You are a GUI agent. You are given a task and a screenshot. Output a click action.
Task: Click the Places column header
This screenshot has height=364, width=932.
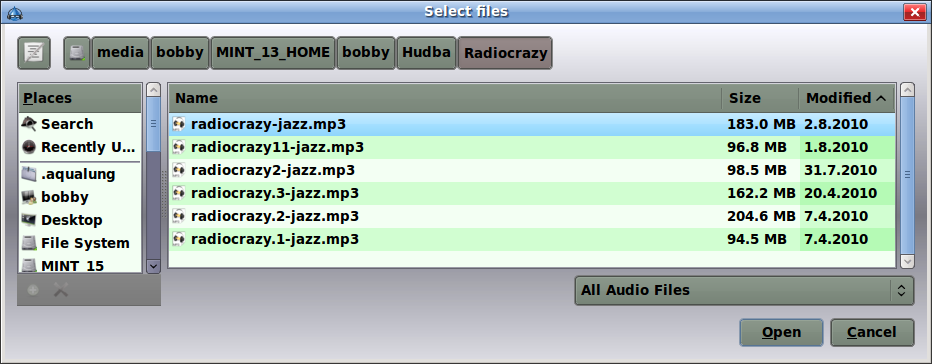pos(80,98)
